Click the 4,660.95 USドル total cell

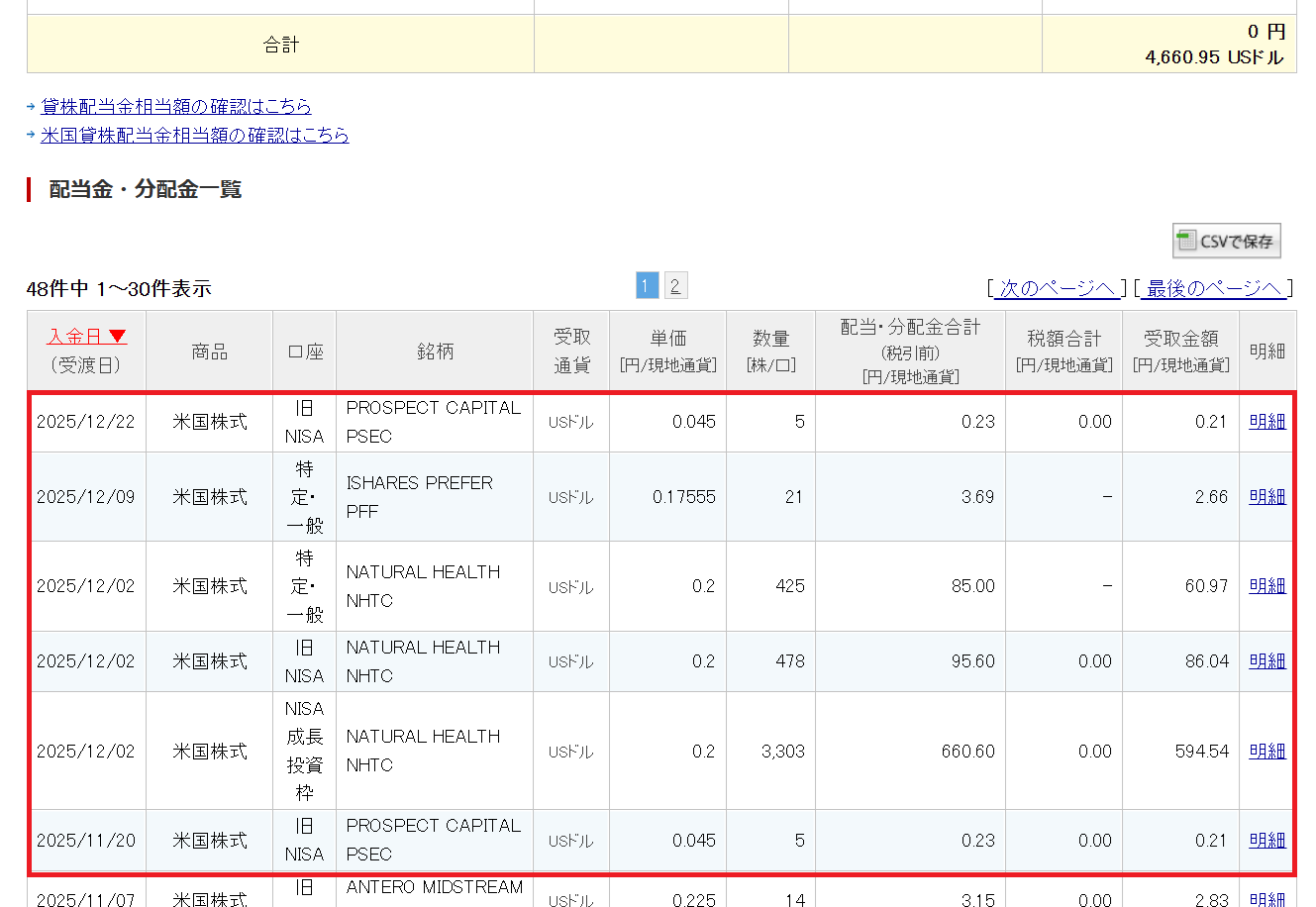1213,57
